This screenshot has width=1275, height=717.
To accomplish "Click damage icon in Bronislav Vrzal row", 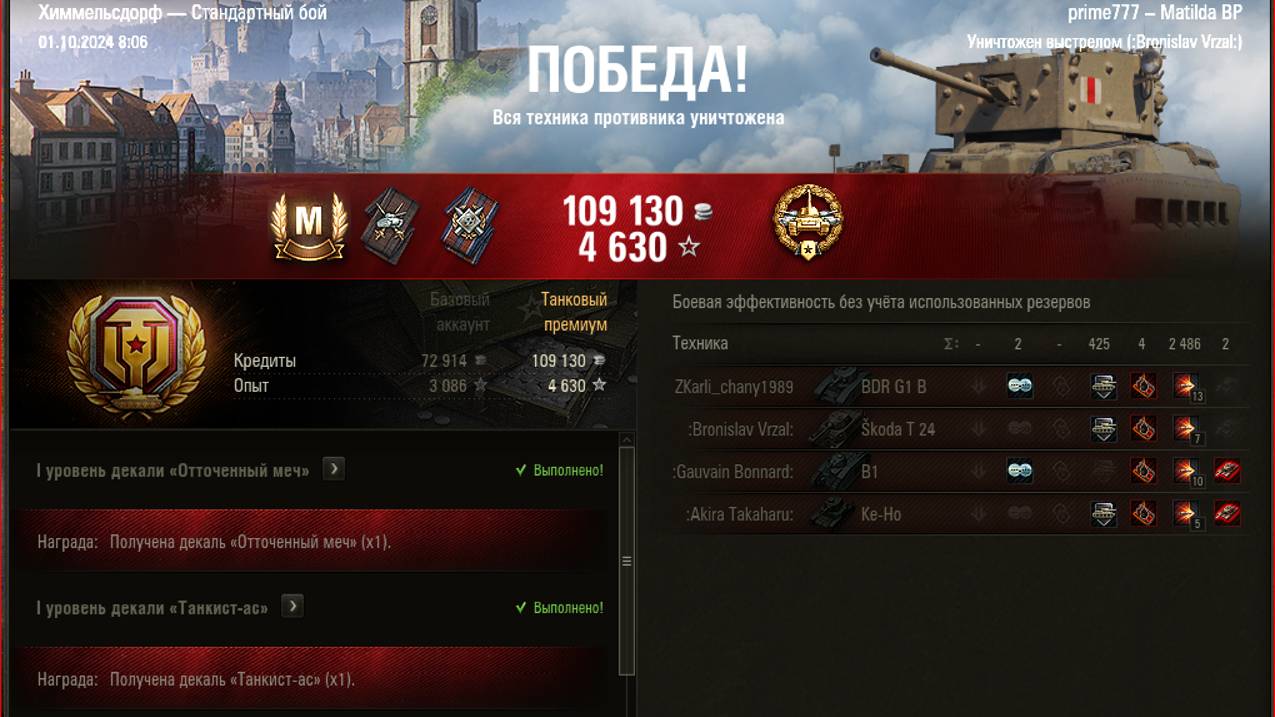I will [x=1186, y=429].
